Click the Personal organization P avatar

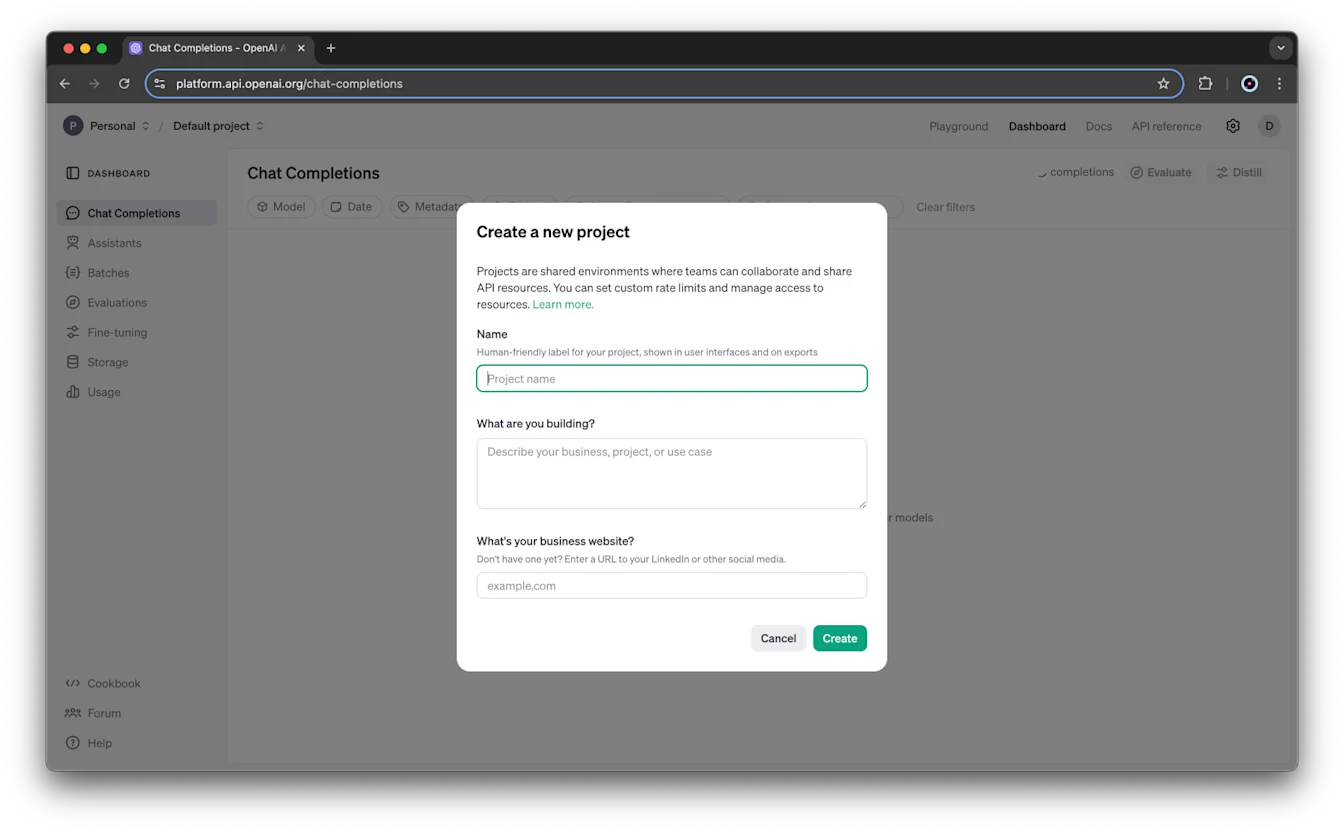pyautogui.click(x=73, y=126)
